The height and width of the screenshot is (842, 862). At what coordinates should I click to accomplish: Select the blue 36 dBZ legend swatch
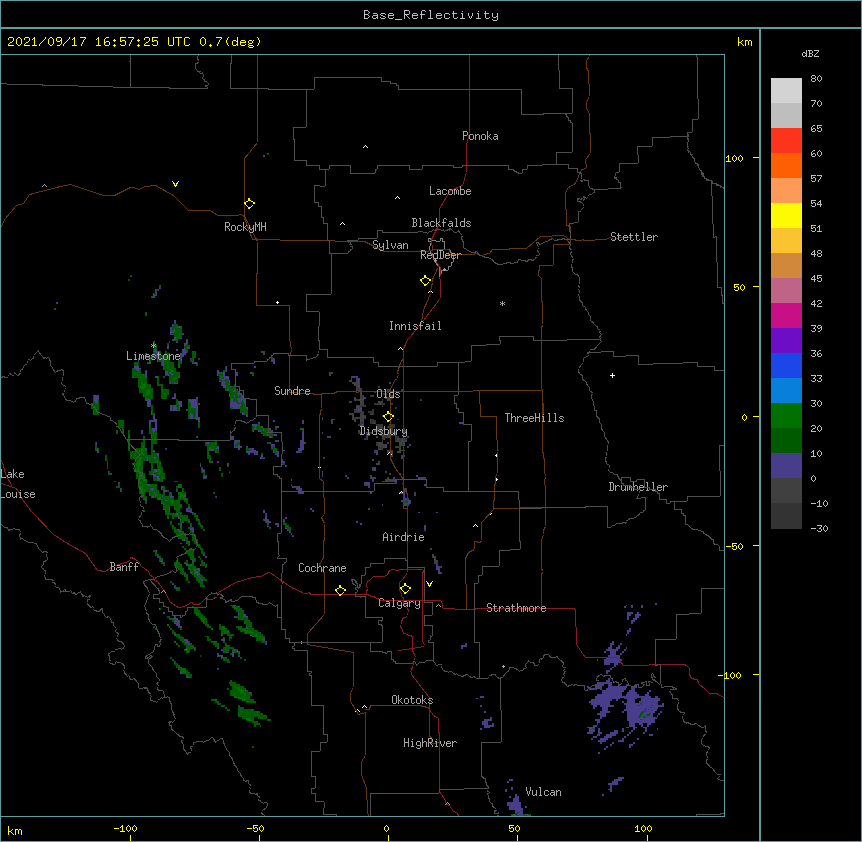pos(786,365)
